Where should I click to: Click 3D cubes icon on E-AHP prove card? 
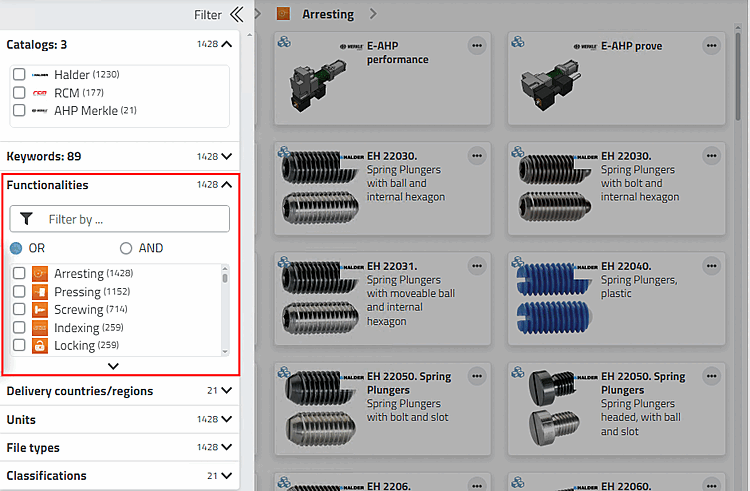pos(518,42)
